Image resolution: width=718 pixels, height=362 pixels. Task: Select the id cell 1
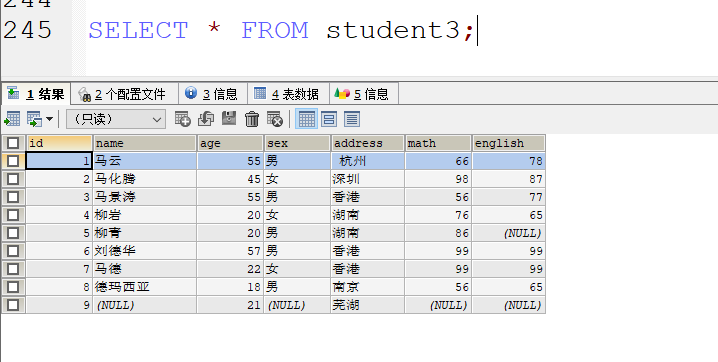point(60,161)
